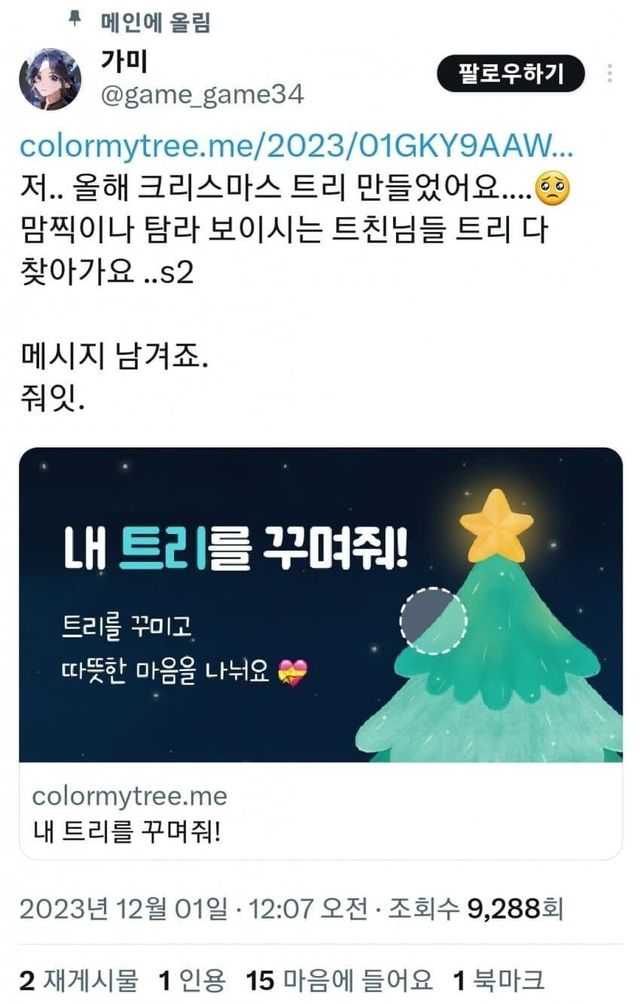Click the display name 가미
The image size is (640, 1004).
[x=124, y=61]
